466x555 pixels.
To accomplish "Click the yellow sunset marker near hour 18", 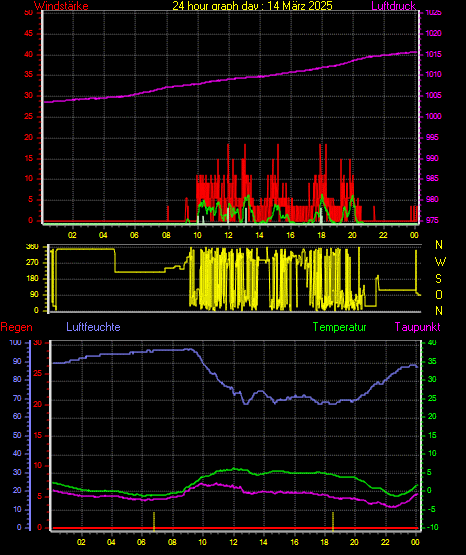I will click(x=333, y=521).
